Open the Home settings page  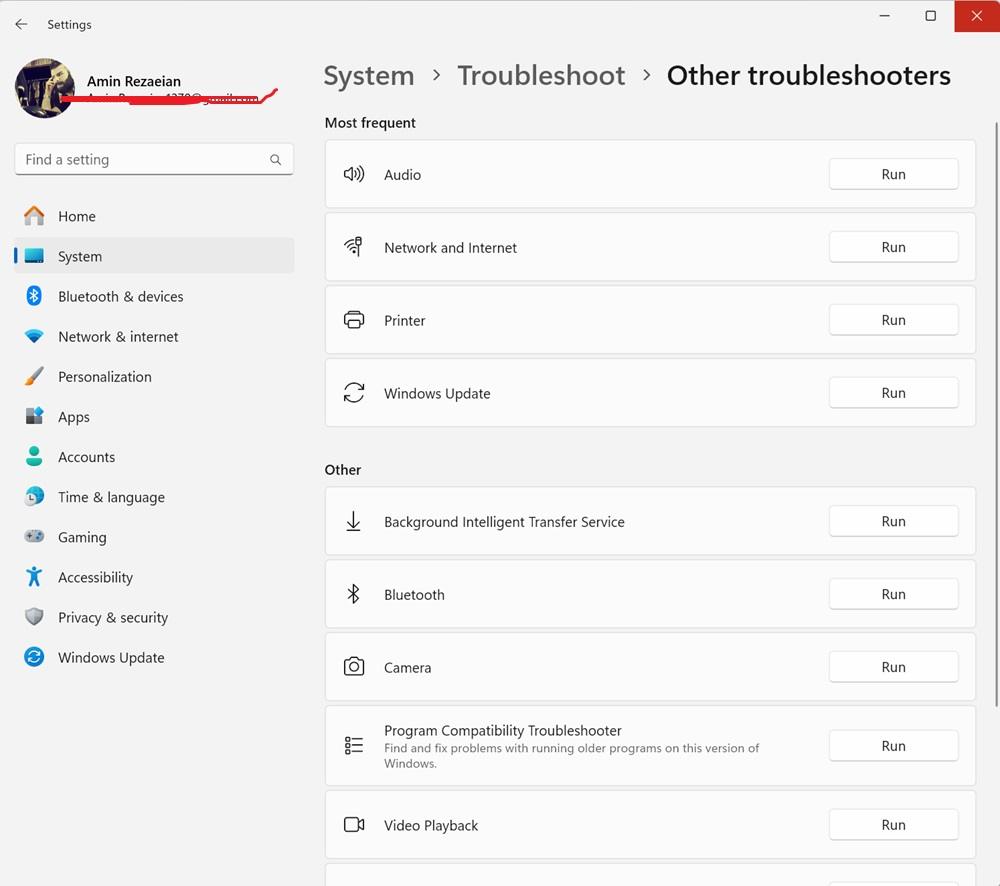(x=77, y=216)
